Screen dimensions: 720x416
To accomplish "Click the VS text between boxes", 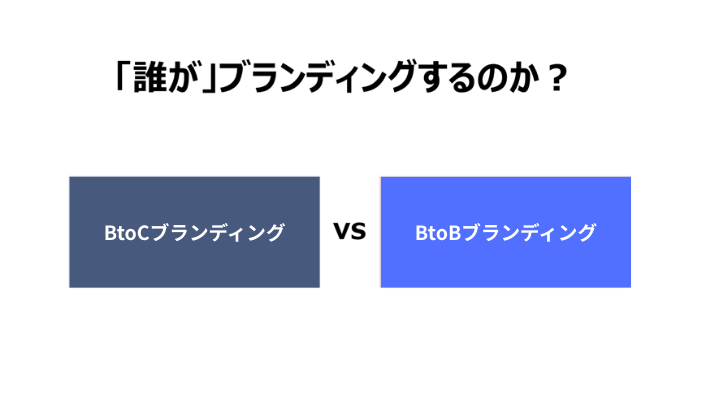I will coord(350,231).
